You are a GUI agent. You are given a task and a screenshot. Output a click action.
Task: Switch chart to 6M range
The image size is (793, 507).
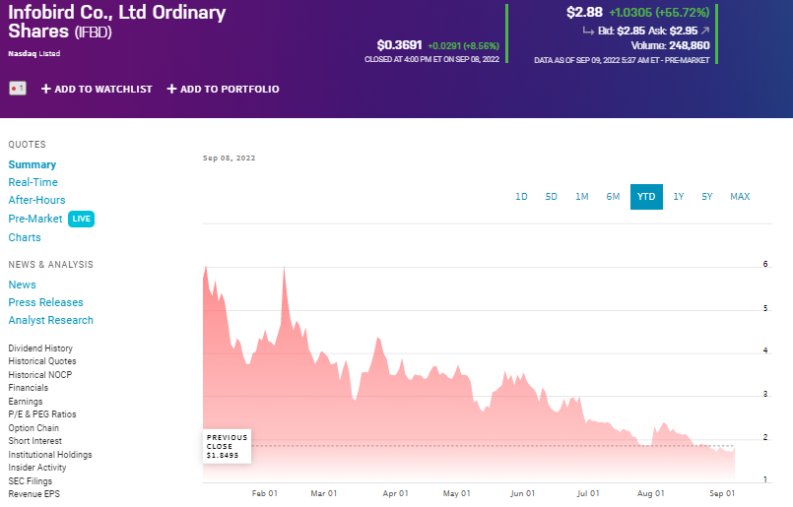click(x=613, y=197)
